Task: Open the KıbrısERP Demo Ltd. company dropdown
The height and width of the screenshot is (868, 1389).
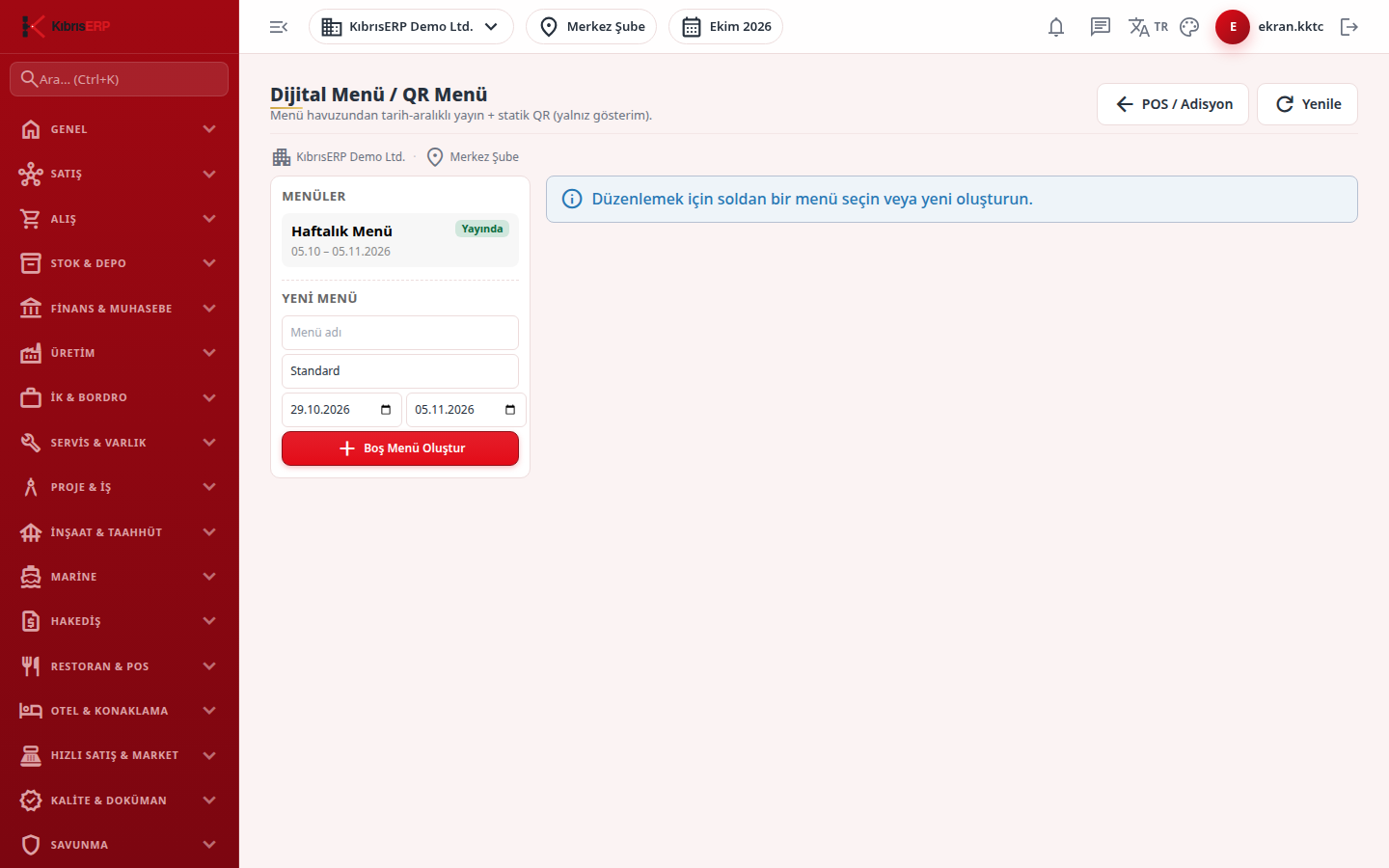Action: pos(411,27)
